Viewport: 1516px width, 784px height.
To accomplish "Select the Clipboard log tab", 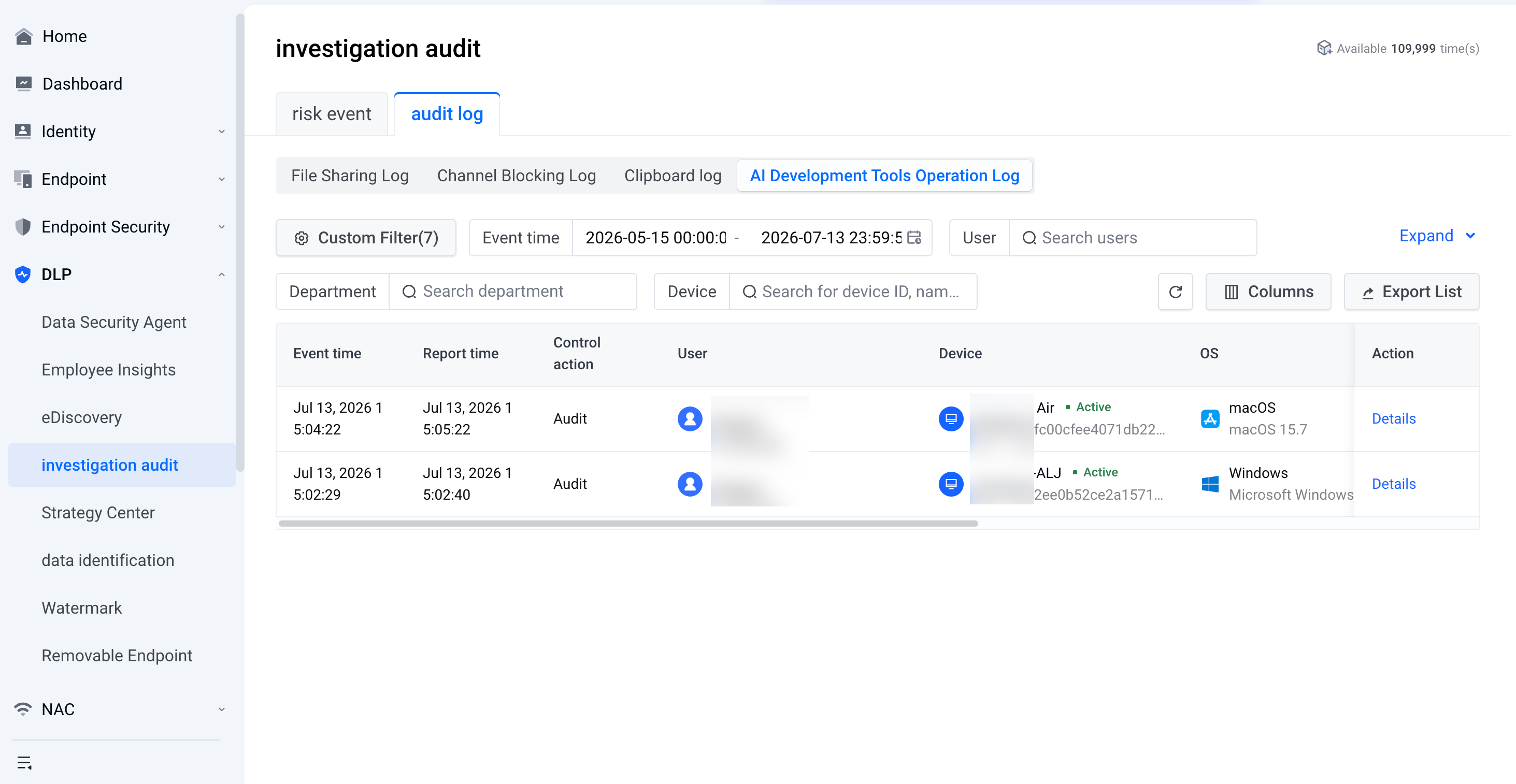I will pos(673,176).
